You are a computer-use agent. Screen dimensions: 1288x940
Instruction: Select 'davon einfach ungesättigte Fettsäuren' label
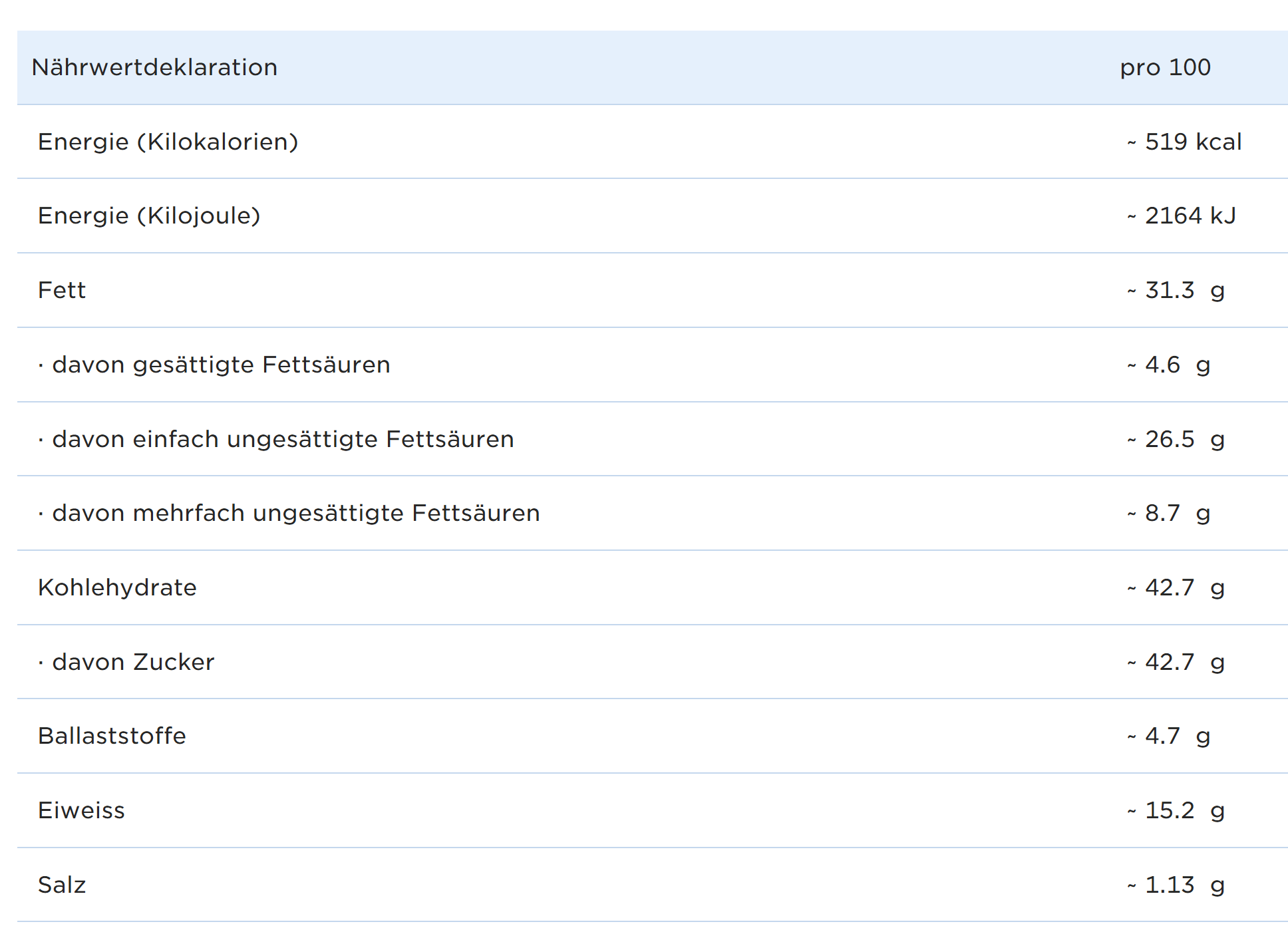276,439
